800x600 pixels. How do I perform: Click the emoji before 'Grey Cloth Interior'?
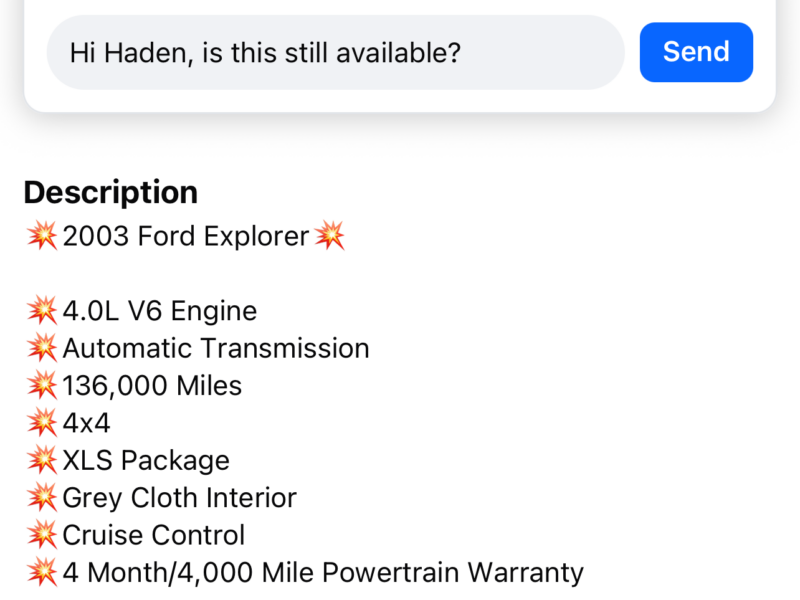[x=42, y=498]
